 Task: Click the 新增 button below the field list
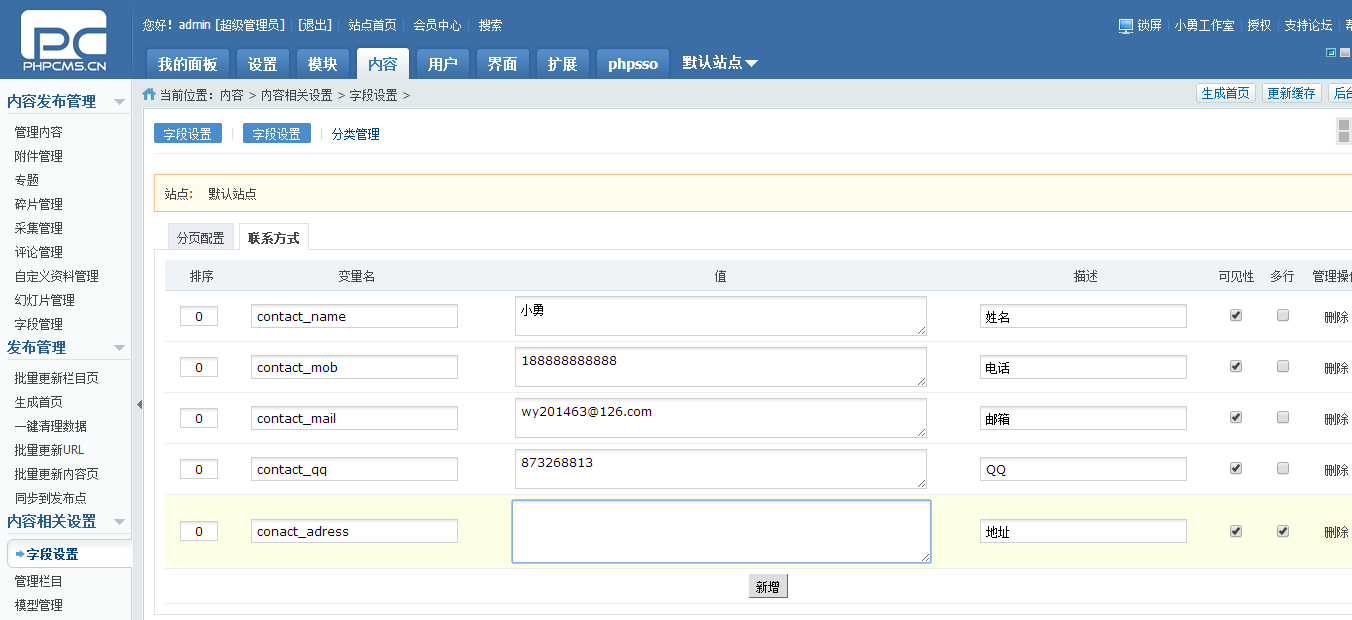pos(768,586)
